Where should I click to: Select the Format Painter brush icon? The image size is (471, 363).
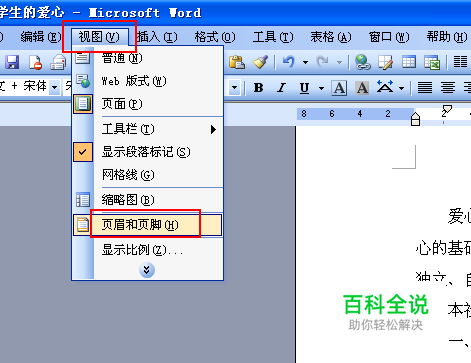[x=260, y=62]
